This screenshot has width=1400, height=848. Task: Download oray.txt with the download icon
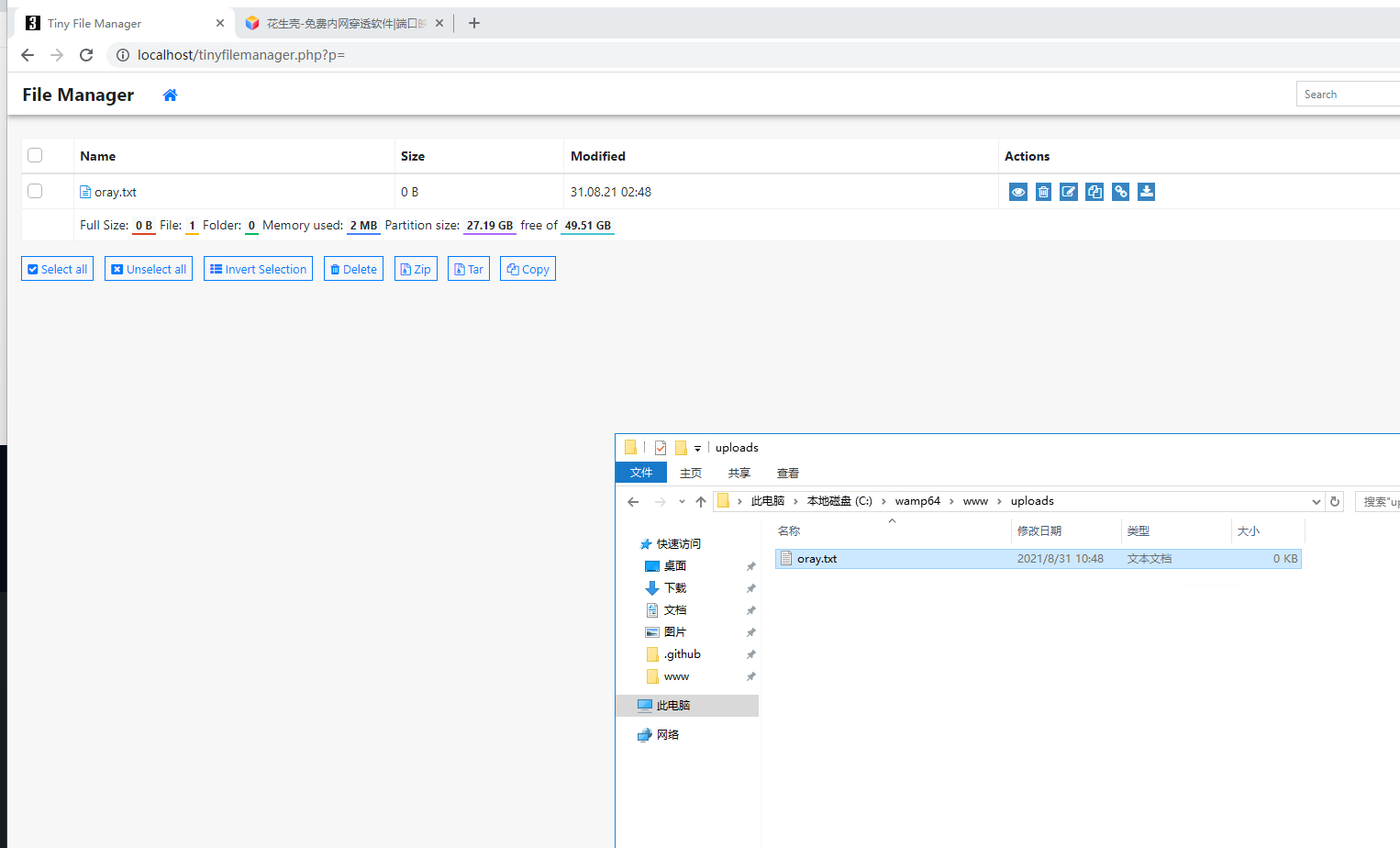tap(1146, 192)
